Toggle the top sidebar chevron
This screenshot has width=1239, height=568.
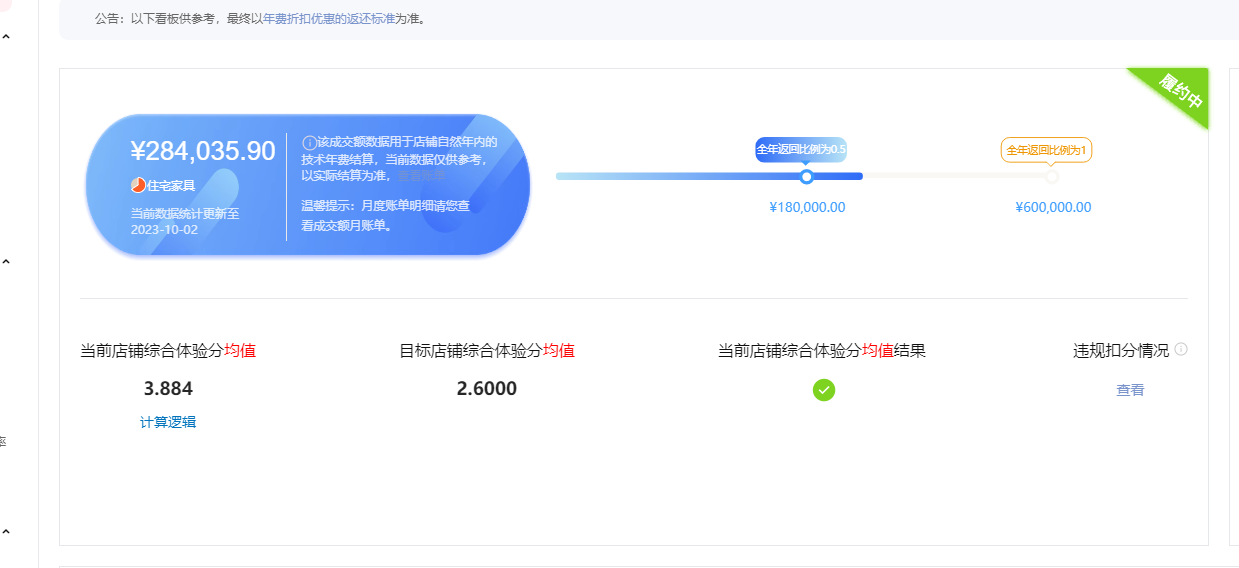click(x=6, y=37)
